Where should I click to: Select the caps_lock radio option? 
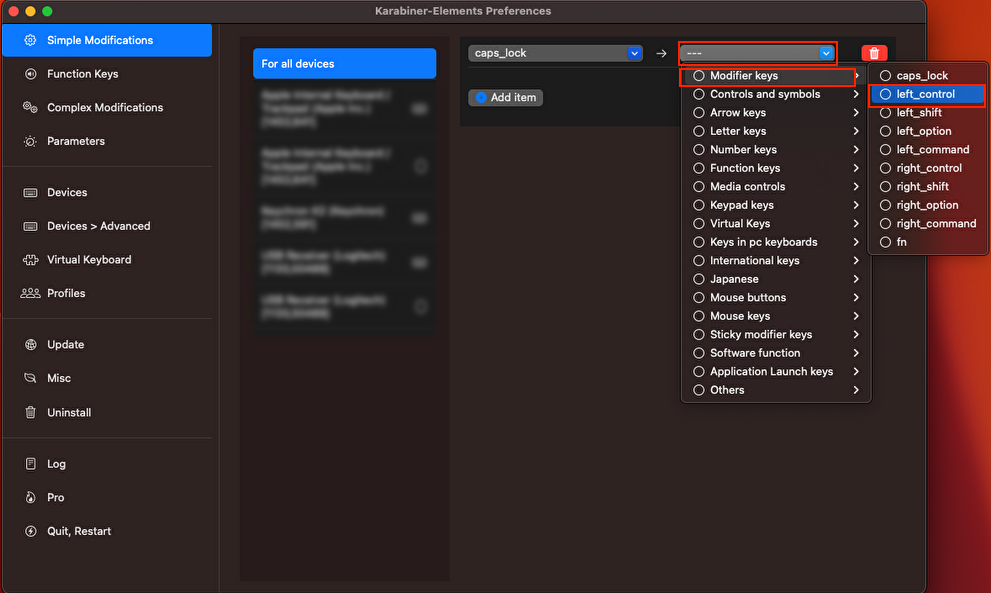click(x=885, y=76)
